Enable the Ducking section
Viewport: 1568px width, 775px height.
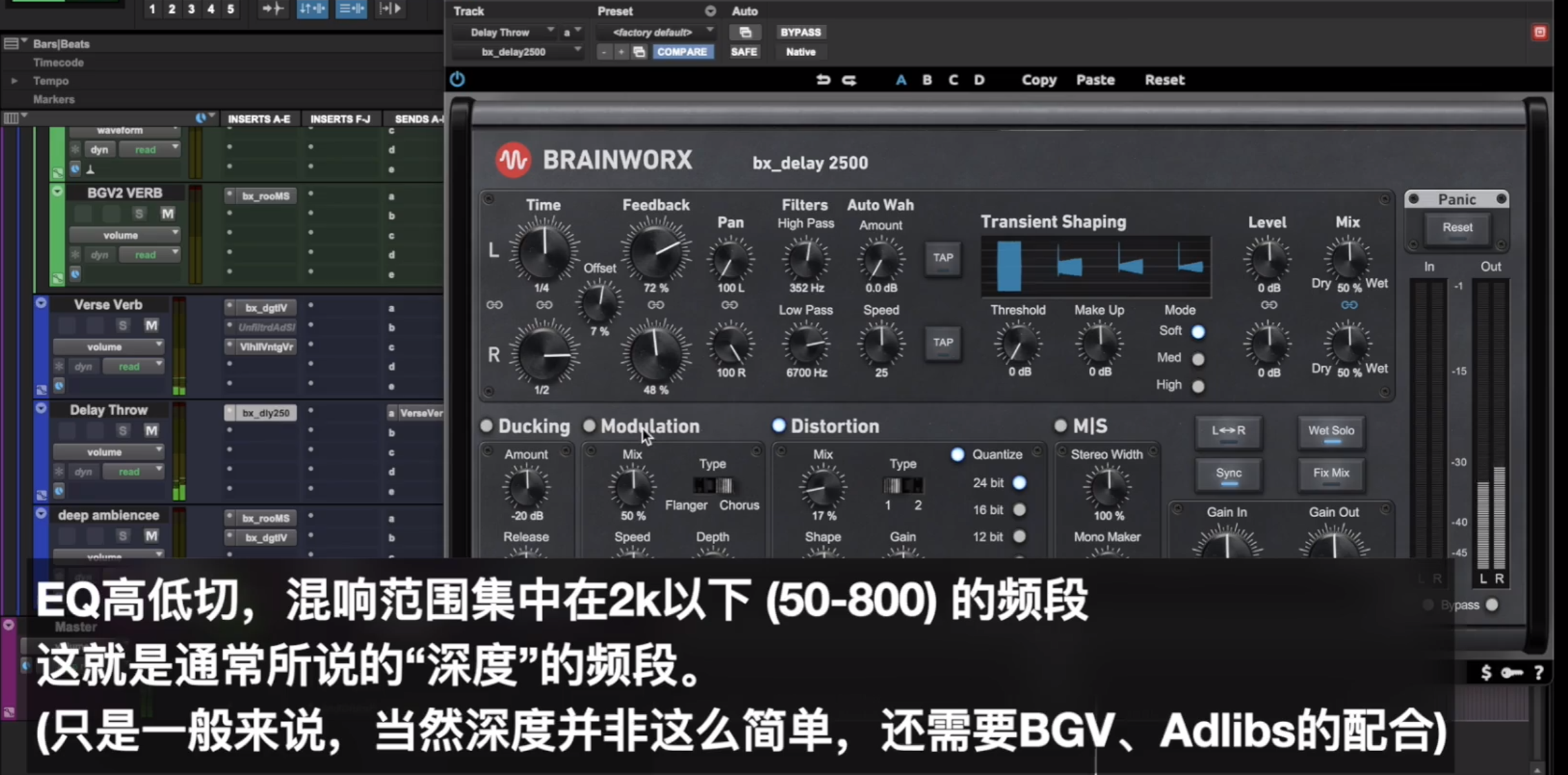(487, 426)
